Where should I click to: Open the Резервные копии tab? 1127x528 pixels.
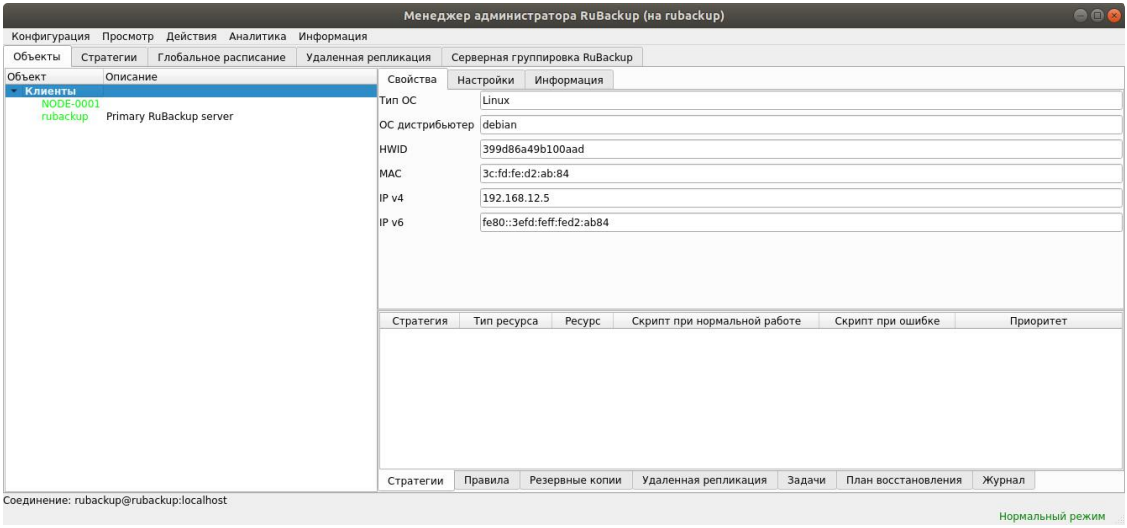[576, 480]
